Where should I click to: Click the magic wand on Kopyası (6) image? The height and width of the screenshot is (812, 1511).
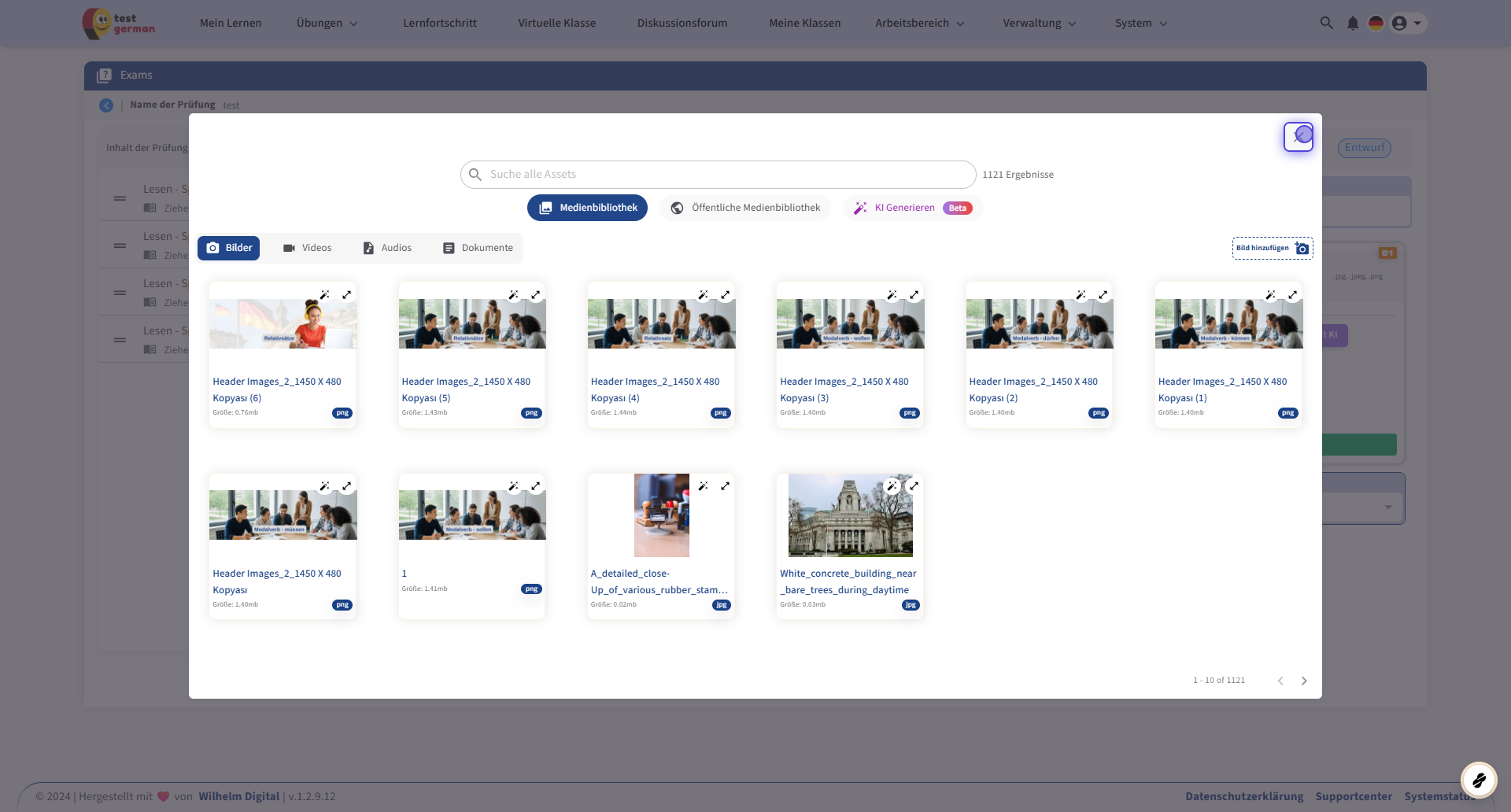click(x=324, y=295)
